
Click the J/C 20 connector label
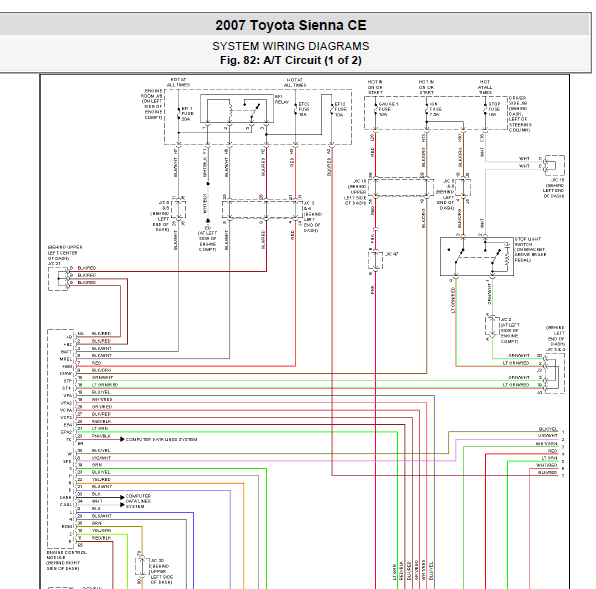pos(162,571)
